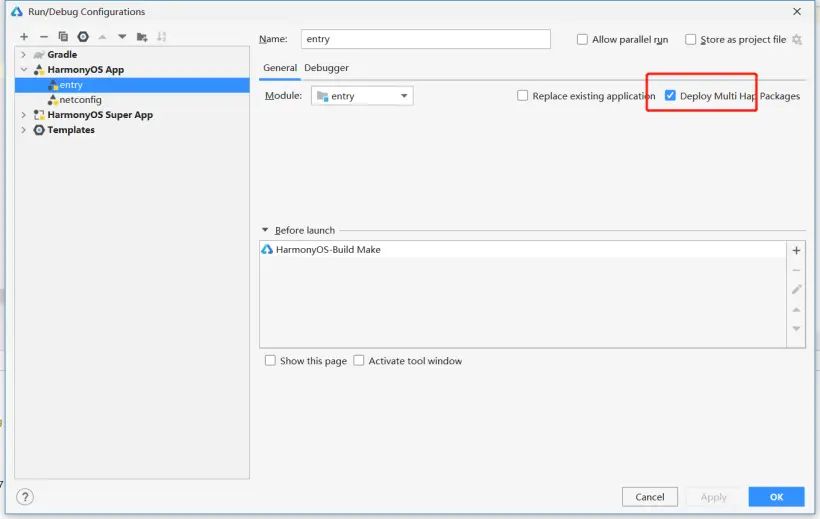Collapse the HarmonyOS App node
This screenshot has height=519, width=820.
click(24, 69)
